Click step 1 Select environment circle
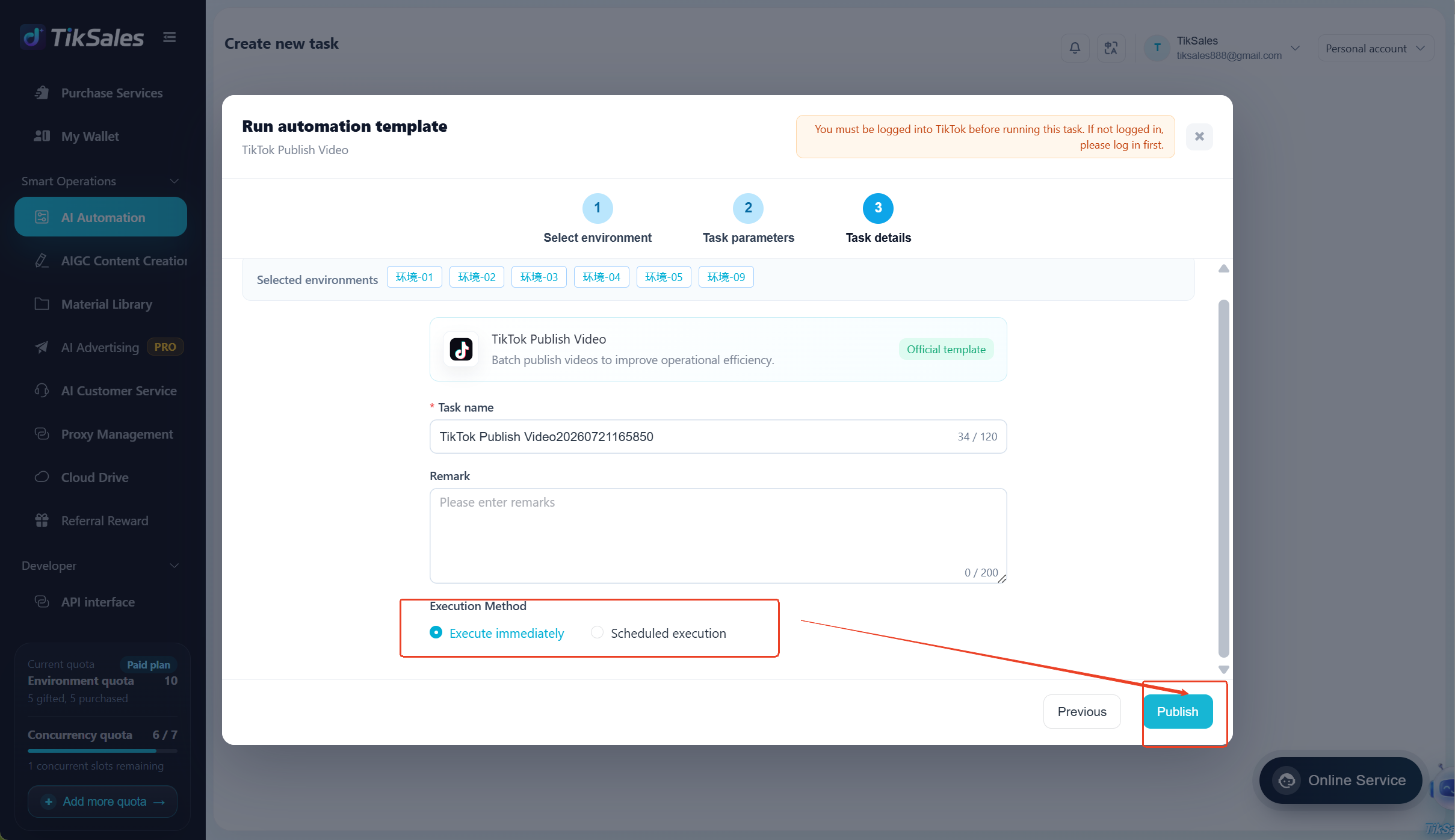Screen dimensions: 1455x840 598,208
